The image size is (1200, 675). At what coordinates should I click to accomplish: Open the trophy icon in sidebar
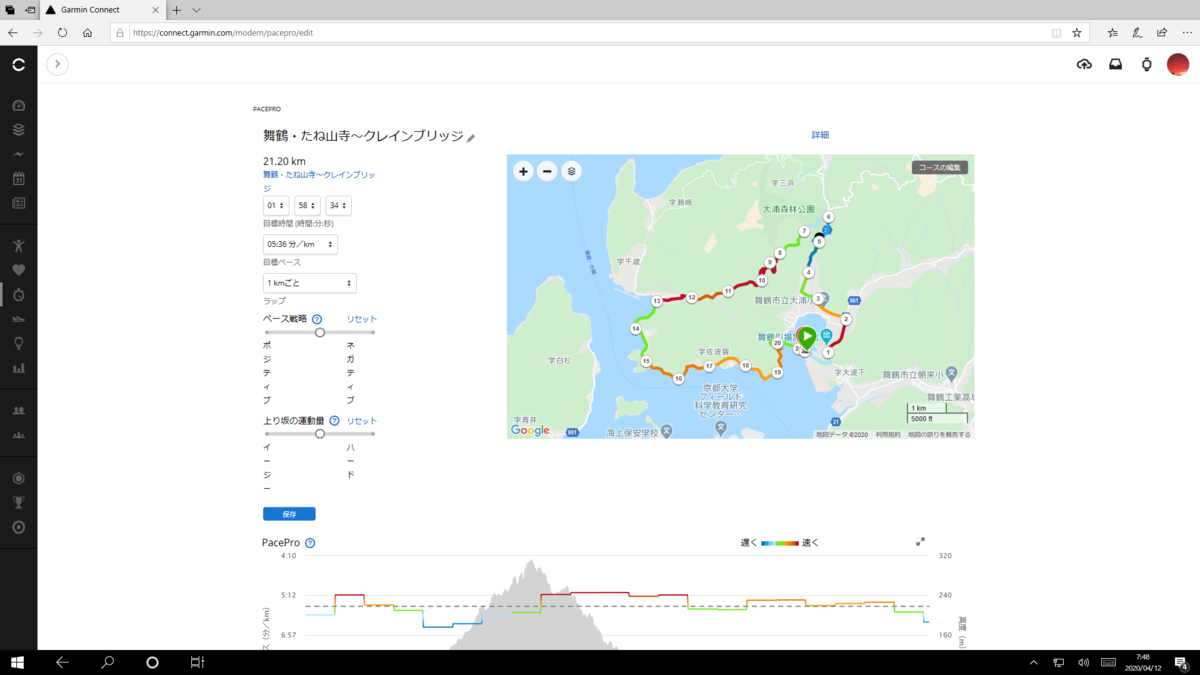tap(18, 502)
